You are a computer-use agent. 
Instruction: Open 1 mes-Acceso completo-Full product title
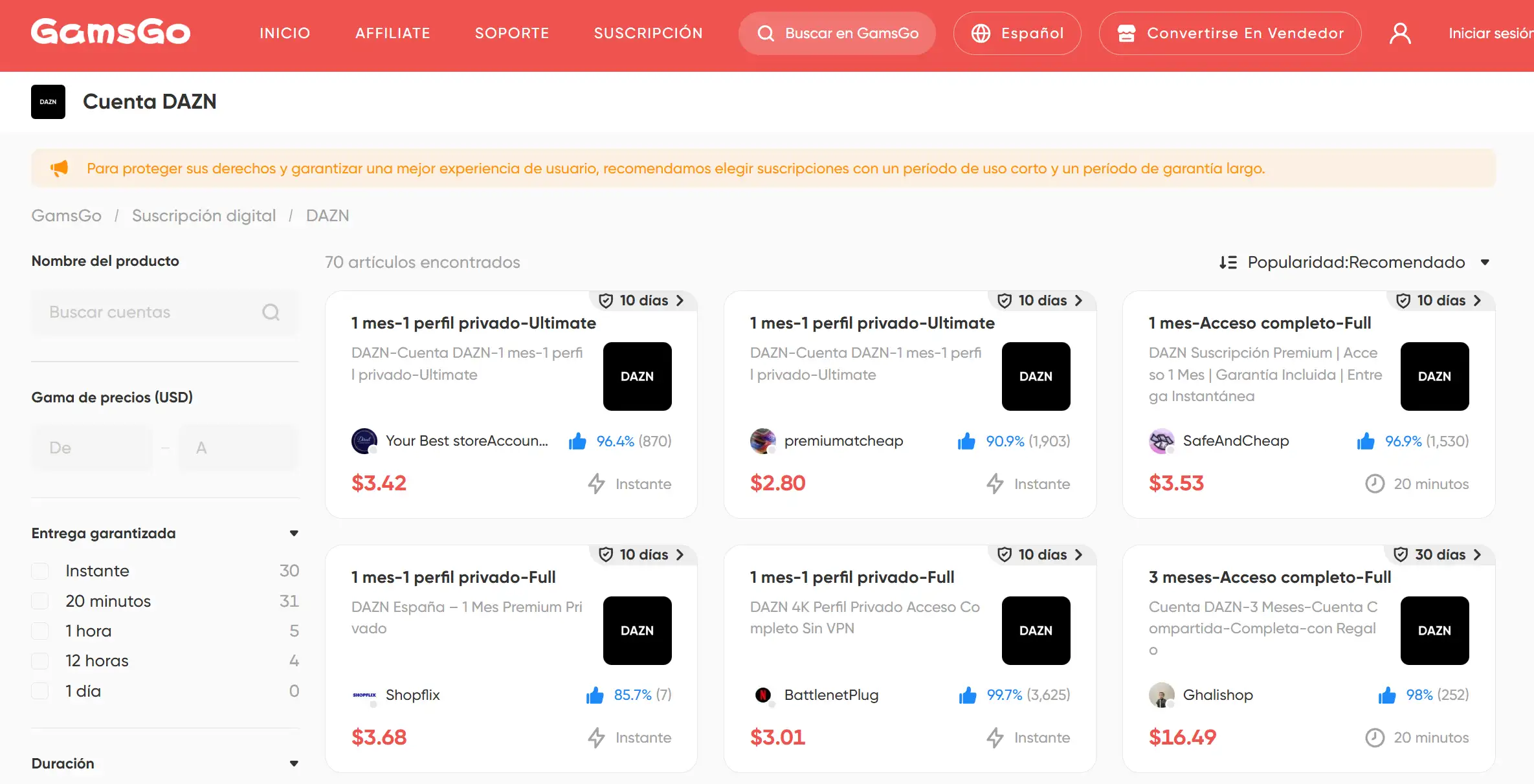pyautogui.click(x=1260, y=323)
